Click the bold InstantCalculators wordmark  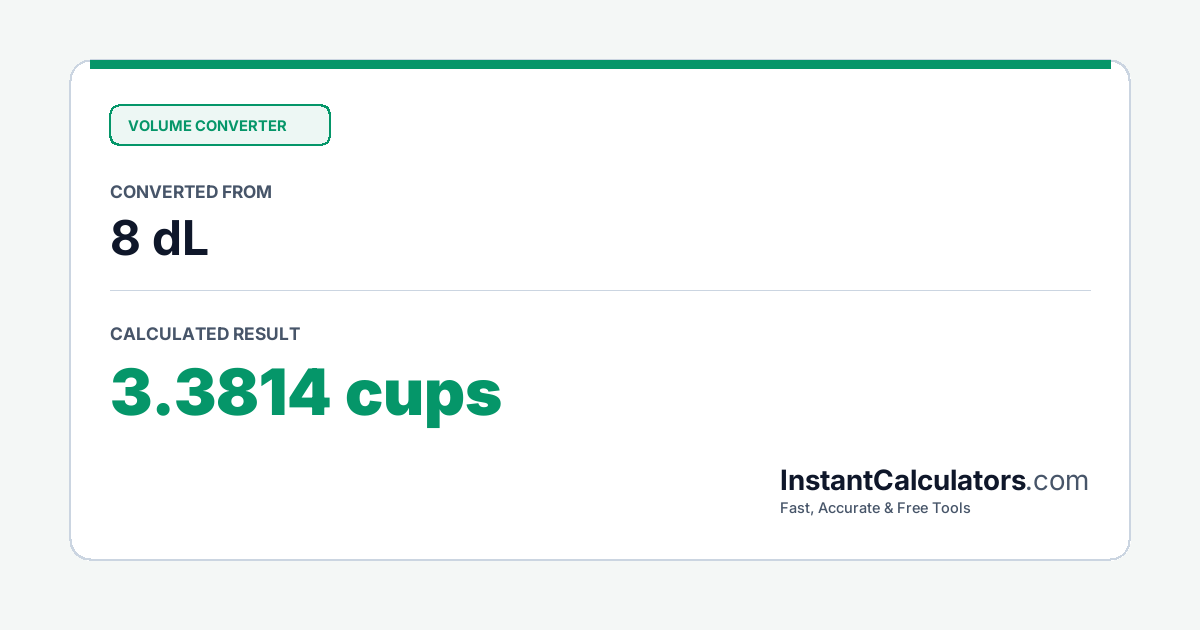pos(903,481)
